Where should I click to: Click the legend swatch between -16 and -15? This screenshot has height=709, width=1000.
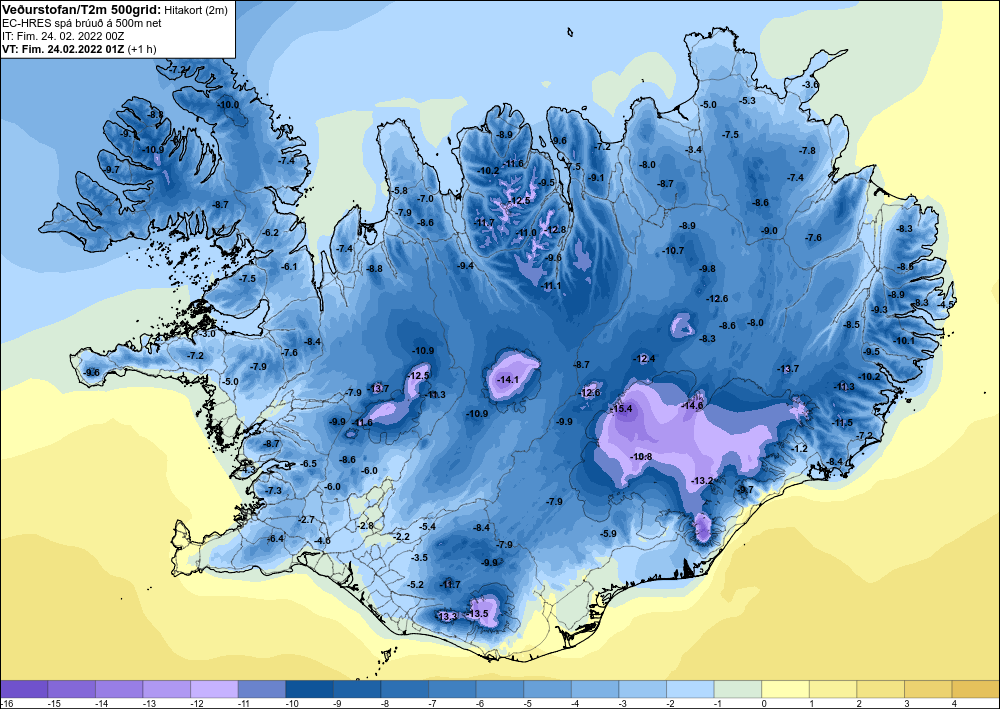pos(24,689)
